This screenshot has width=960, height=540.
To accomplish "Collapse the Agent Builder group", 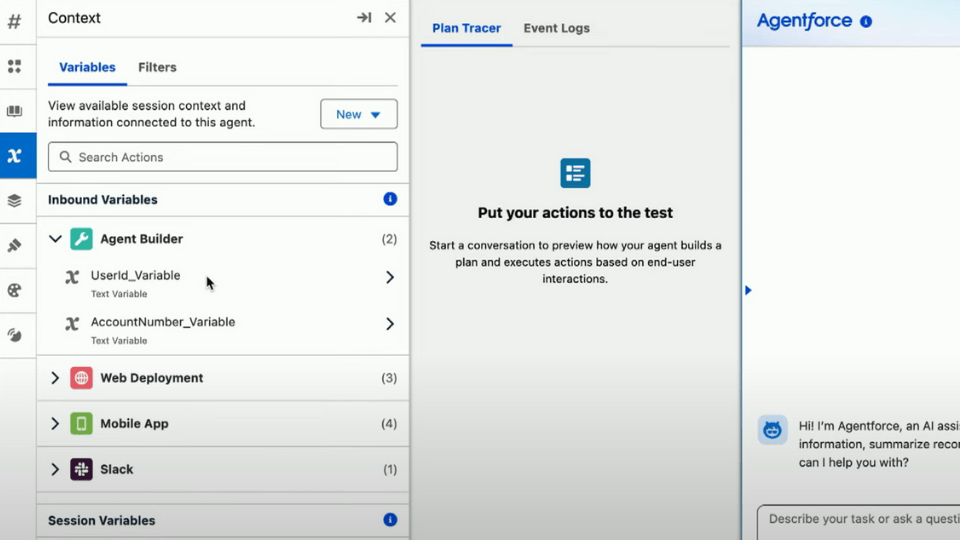I will 55,239.
